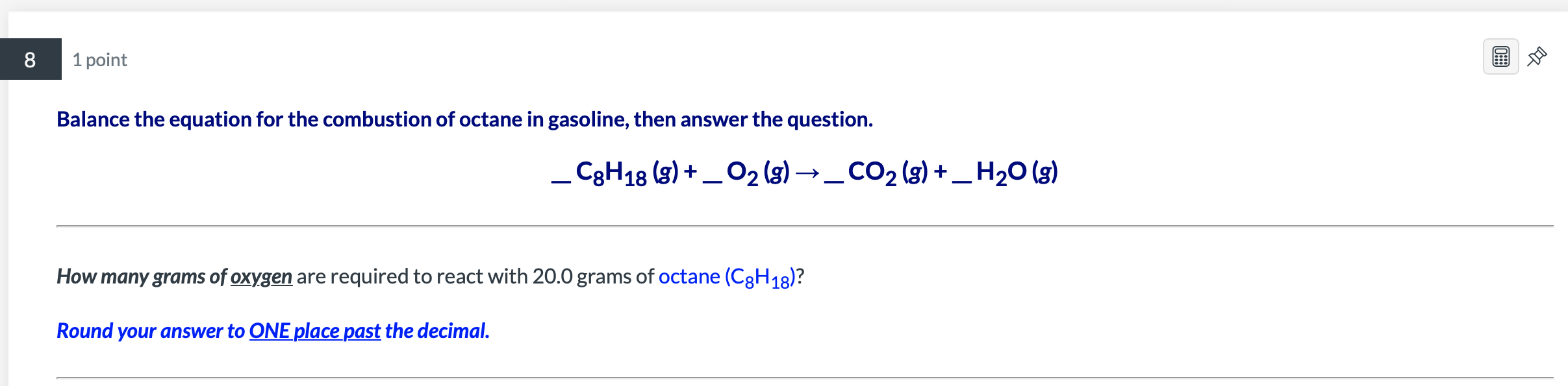Select the blank before H2O
This screenshot has width=1568, height=386.
pyautogui.click(x=963, y=182)
